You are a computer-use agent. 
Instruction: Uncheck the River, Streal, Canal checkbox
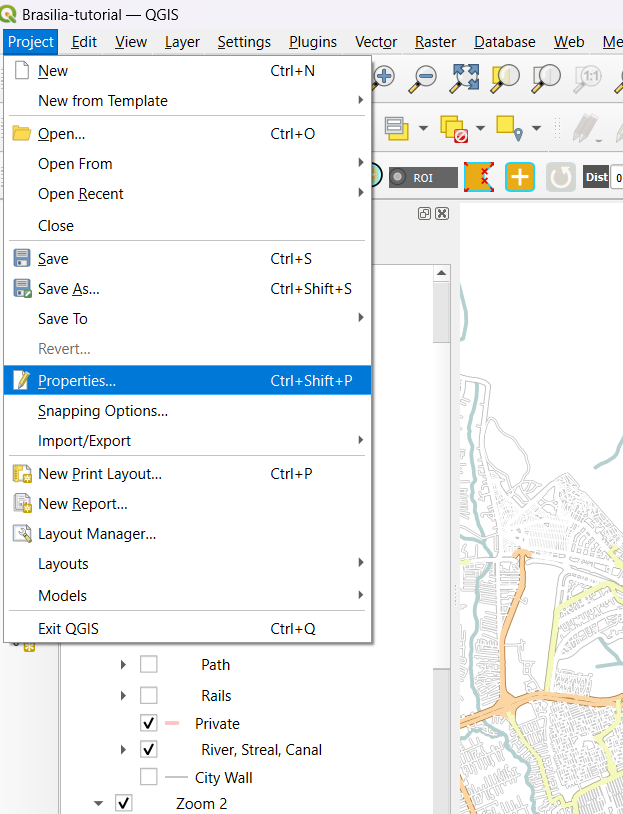point(148,749)
